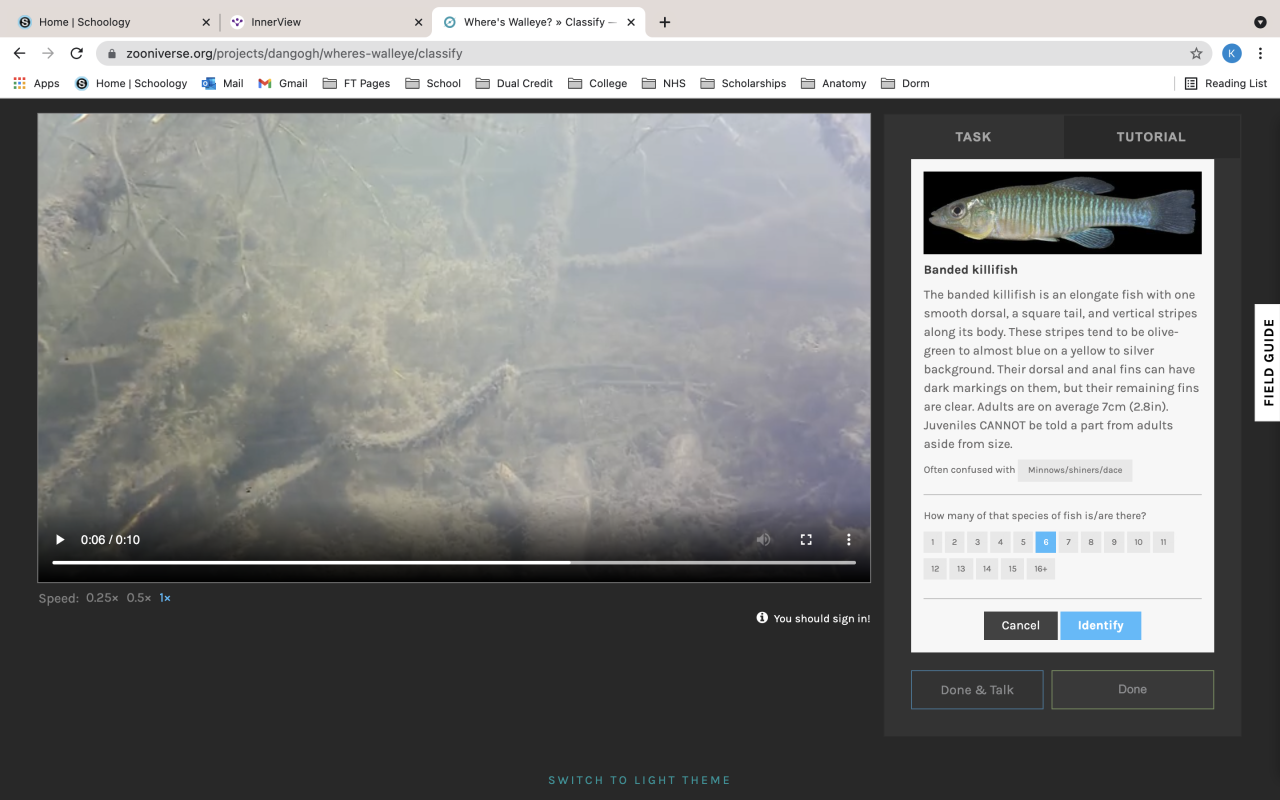
Task: Choose fish count 13
Action: (961, 569)
